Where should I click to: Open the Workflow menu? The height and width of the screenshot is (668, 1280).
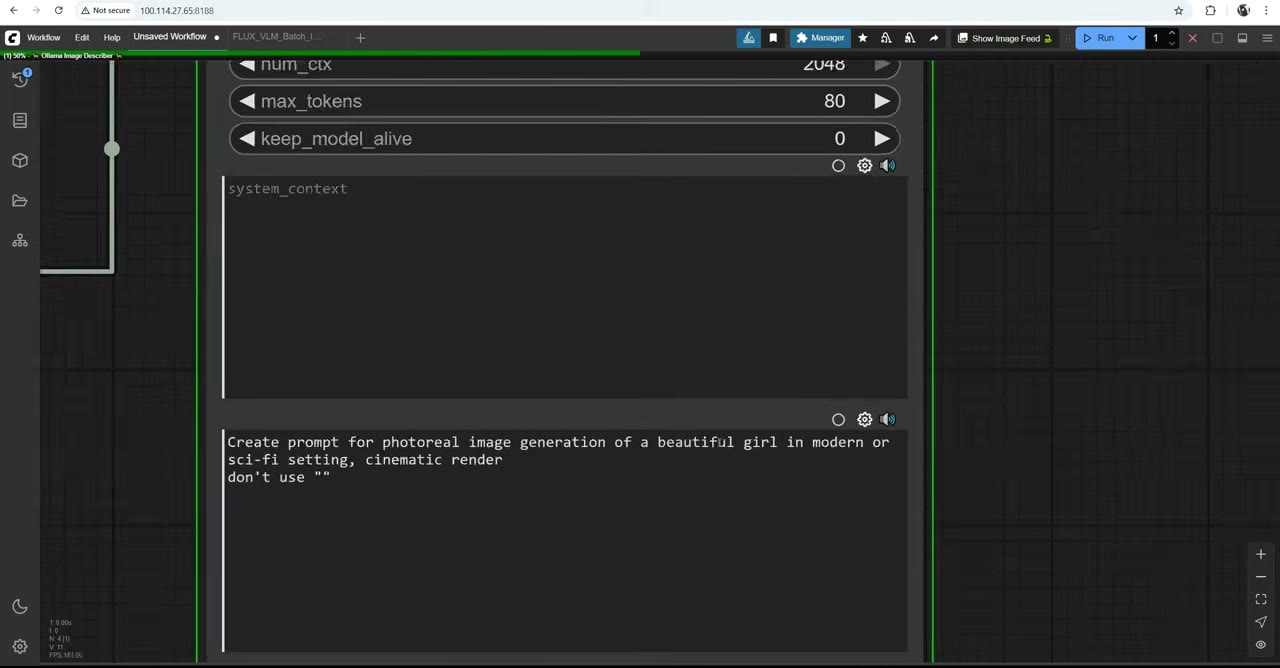[x=43, y=38]
